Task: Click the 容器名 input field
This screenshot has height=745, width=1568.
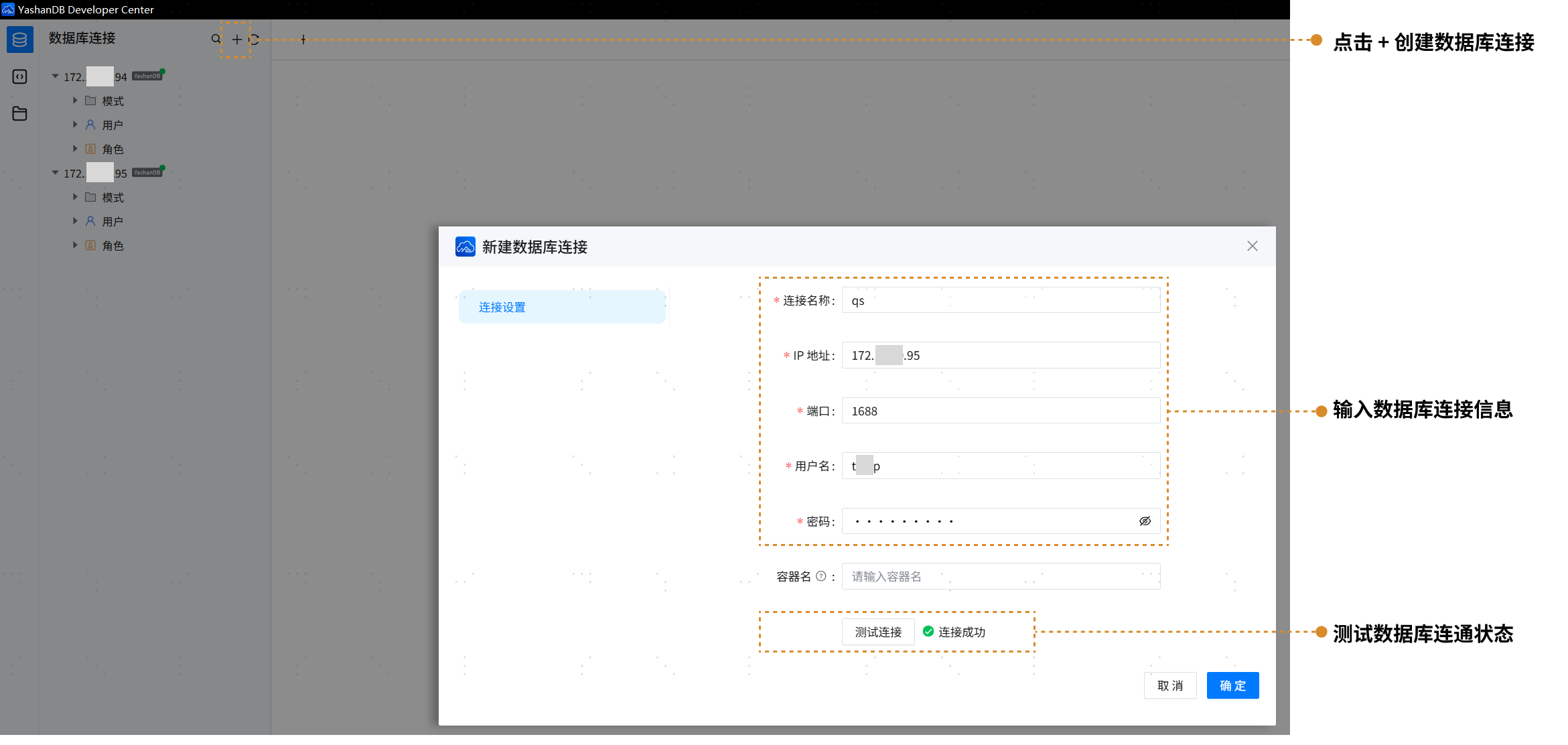Action: point(1000,577)
